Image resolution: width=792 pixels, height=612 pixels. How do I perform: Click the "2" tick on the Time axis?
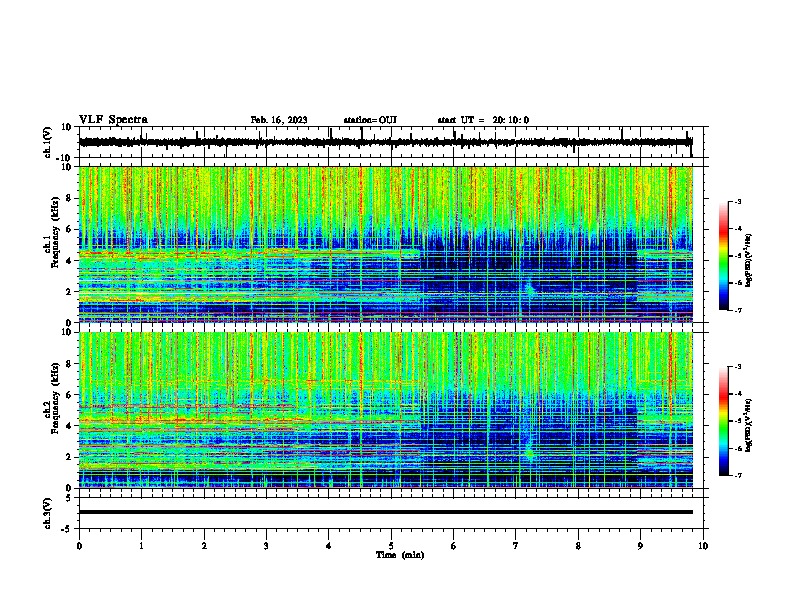[204, 546]
